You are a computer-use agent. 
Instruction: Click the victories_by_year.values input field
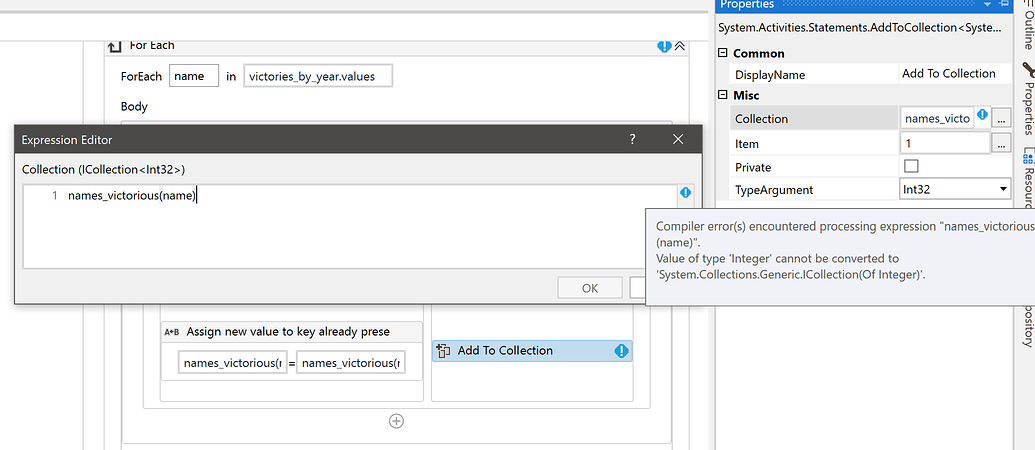(x=318, y=76)
